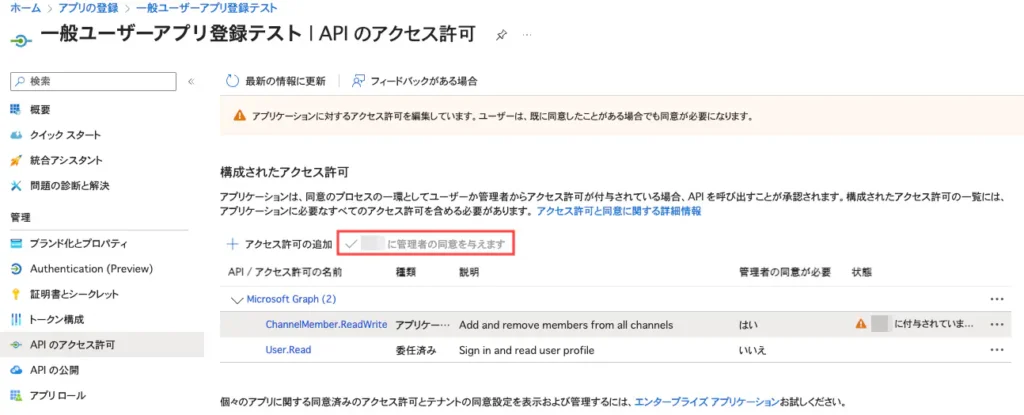This screenshot has height=415, width=1024.
Task: Open ブランド化とプロパティ in the sidebar
Action: coord(78,244)
